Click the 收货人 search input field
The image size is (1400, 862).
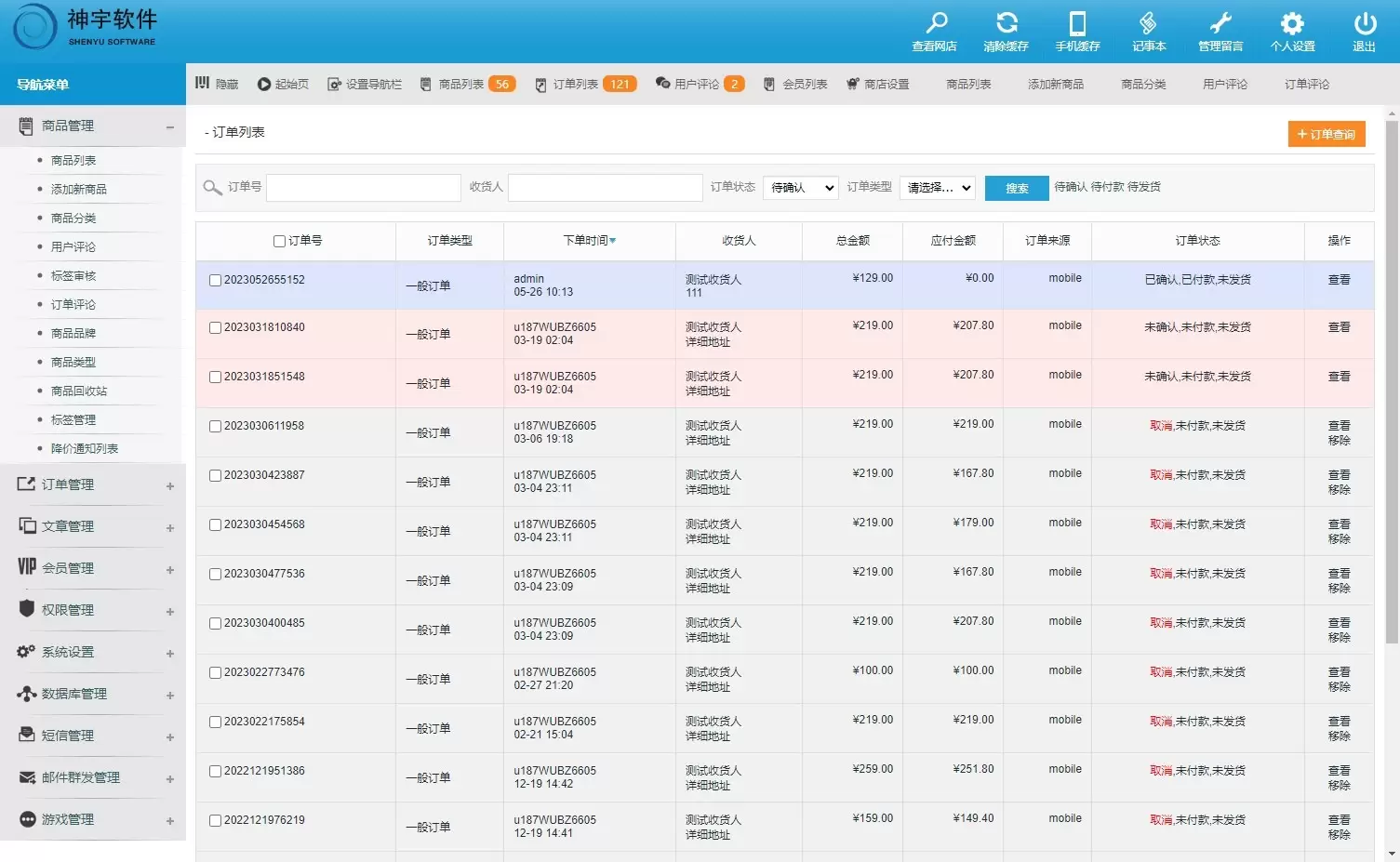pyautogui.click(x=605, y=188)
